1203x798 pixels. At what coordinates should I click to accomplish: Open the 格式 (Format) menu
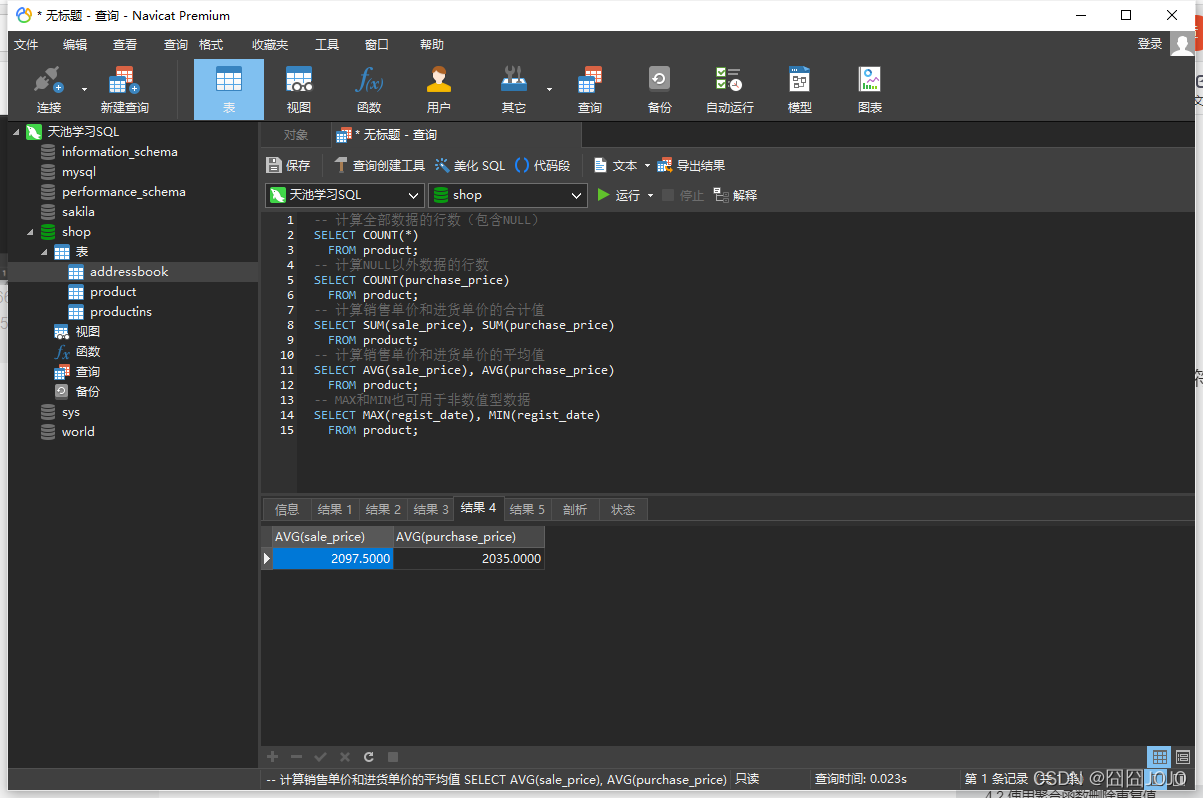(x=211, y=45)
